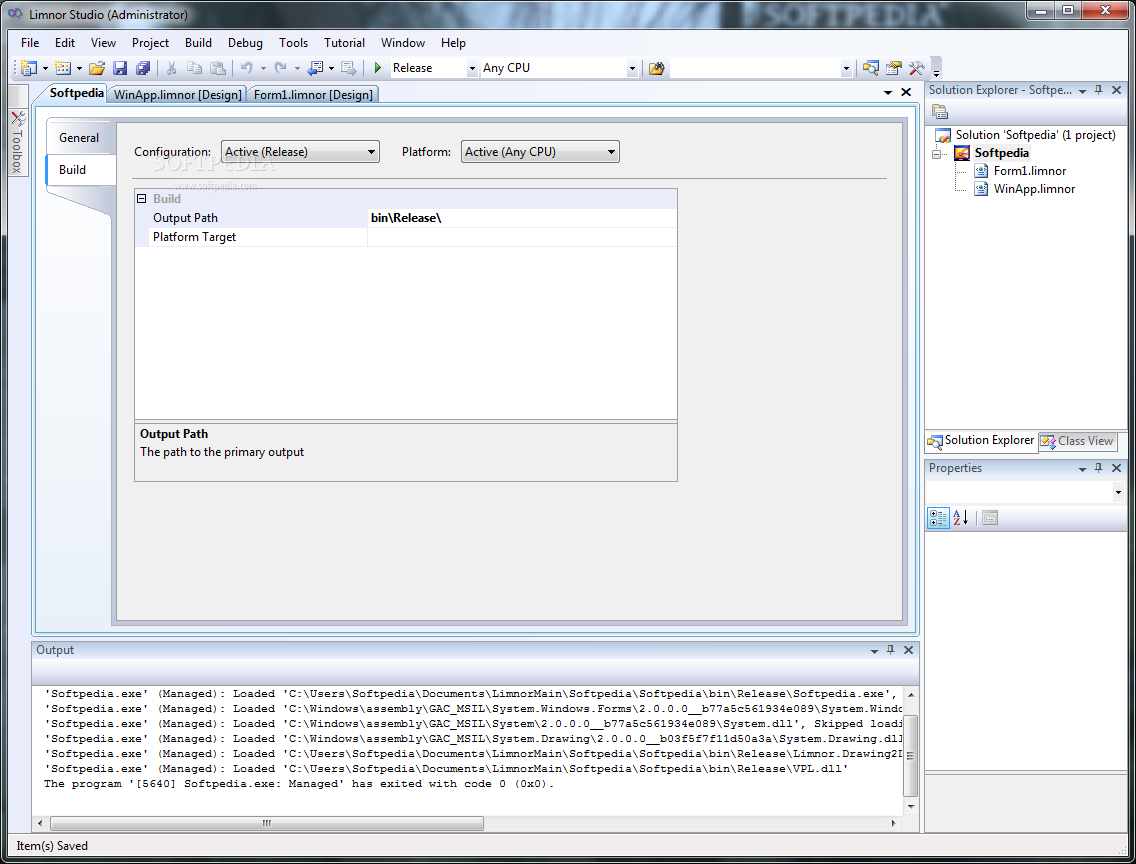This screenshot has height=864, width=1136.
Task: Click the New Project toolbar icon
Action: click(x=29, y=68)
